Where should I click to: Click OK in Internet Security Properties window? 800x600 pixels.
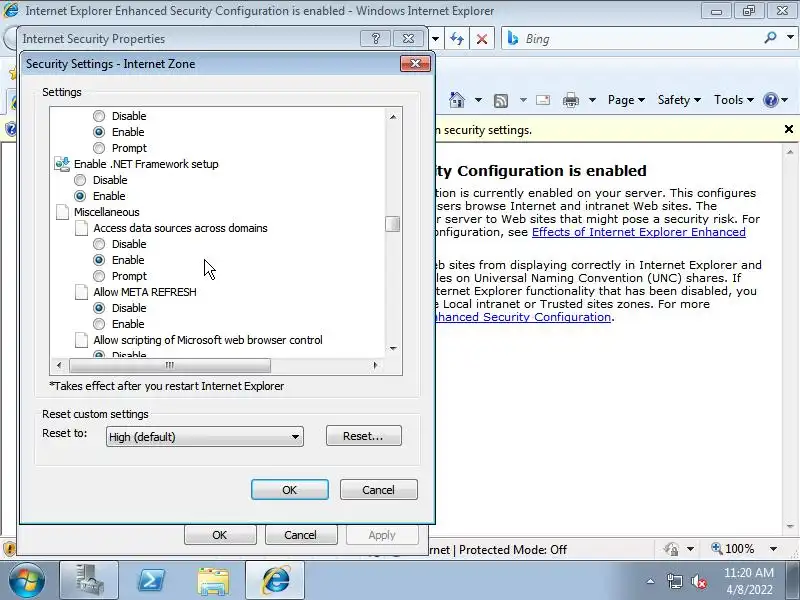click(220, 535)
